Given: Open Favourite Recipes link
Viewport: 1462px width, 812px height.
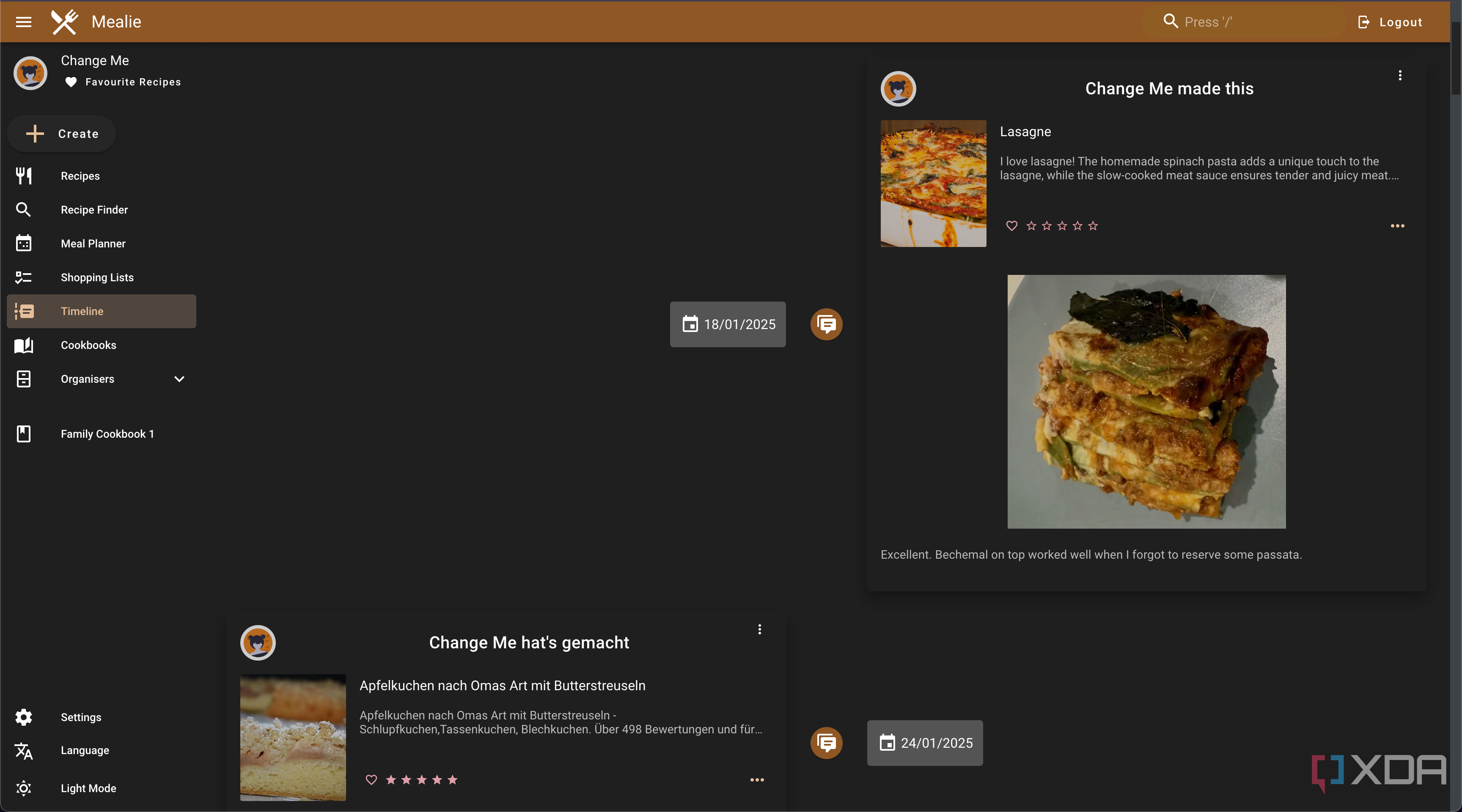Looking at the screenshot, I should coord(123,82).
